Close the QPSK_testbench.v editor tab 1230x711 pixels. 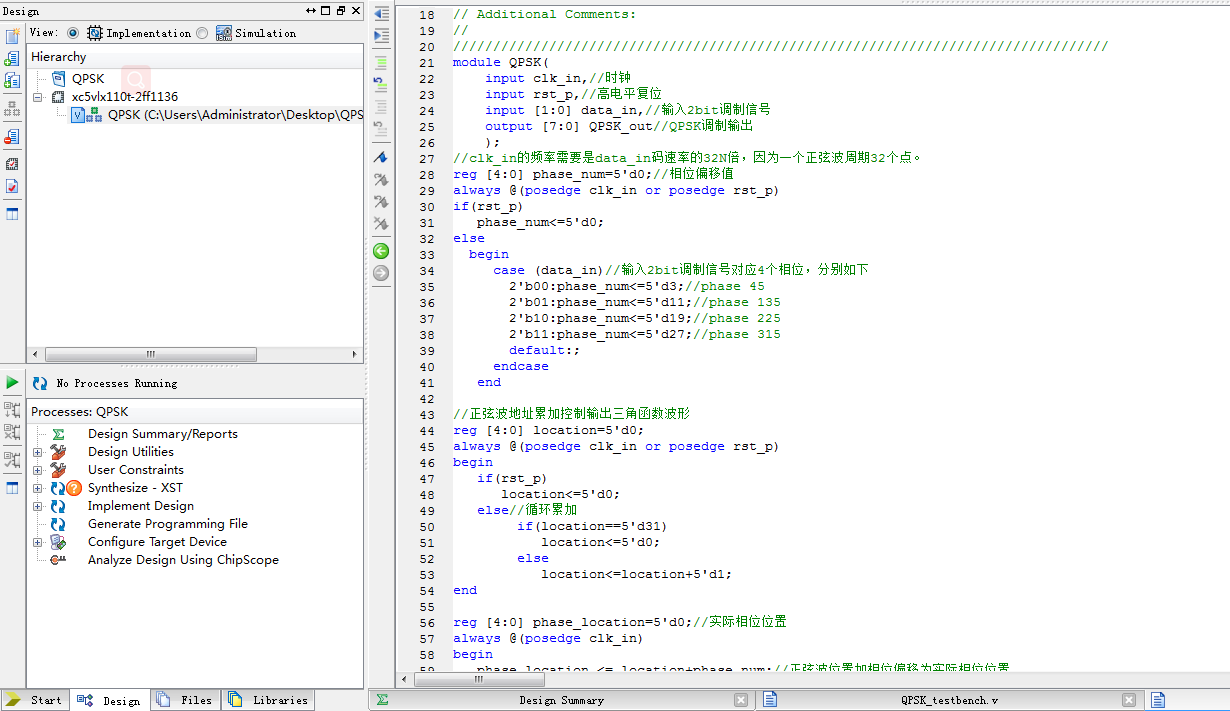coord(1128,700)
